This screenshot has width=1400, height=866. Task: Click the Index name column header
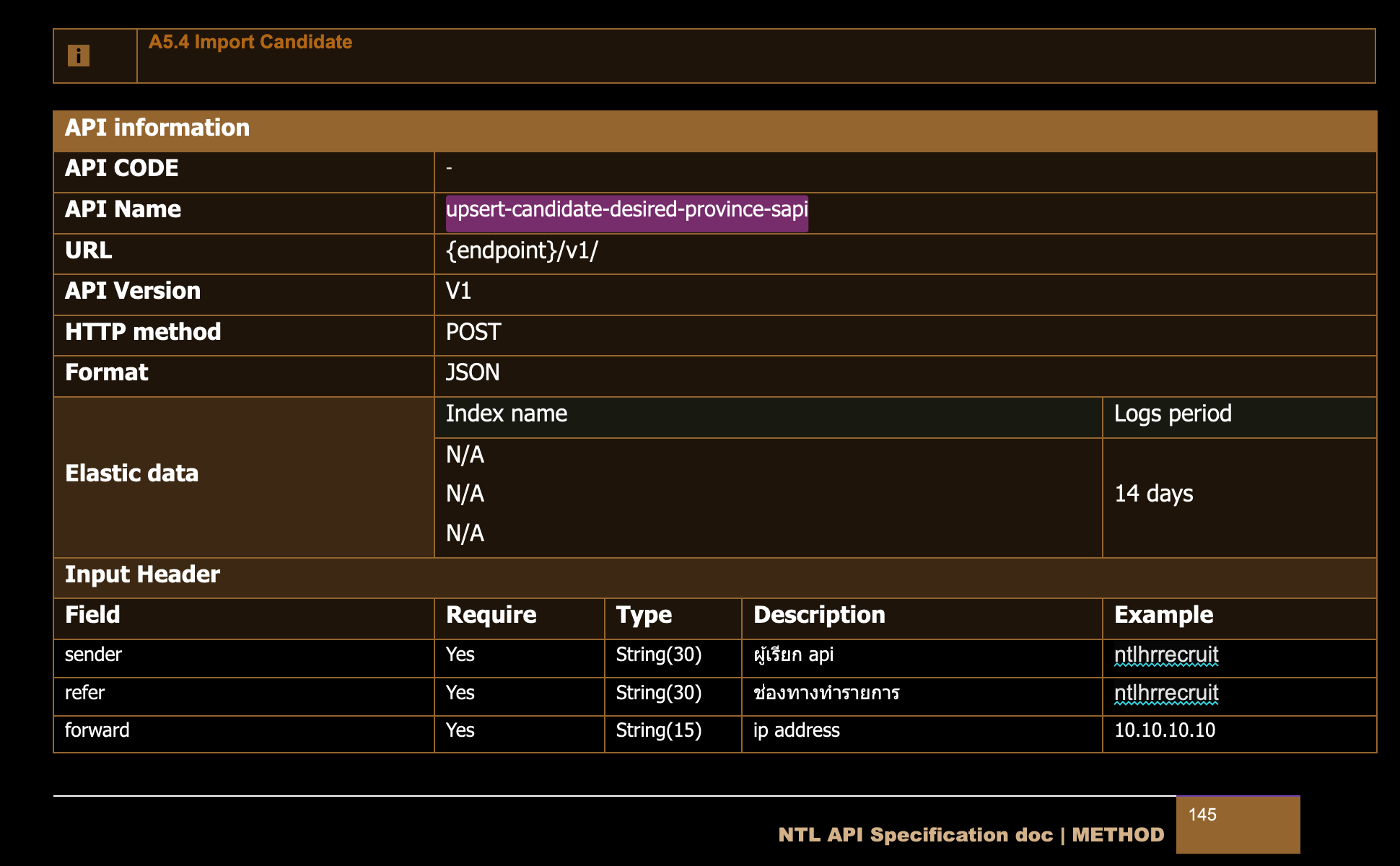(x=506, y=414)
